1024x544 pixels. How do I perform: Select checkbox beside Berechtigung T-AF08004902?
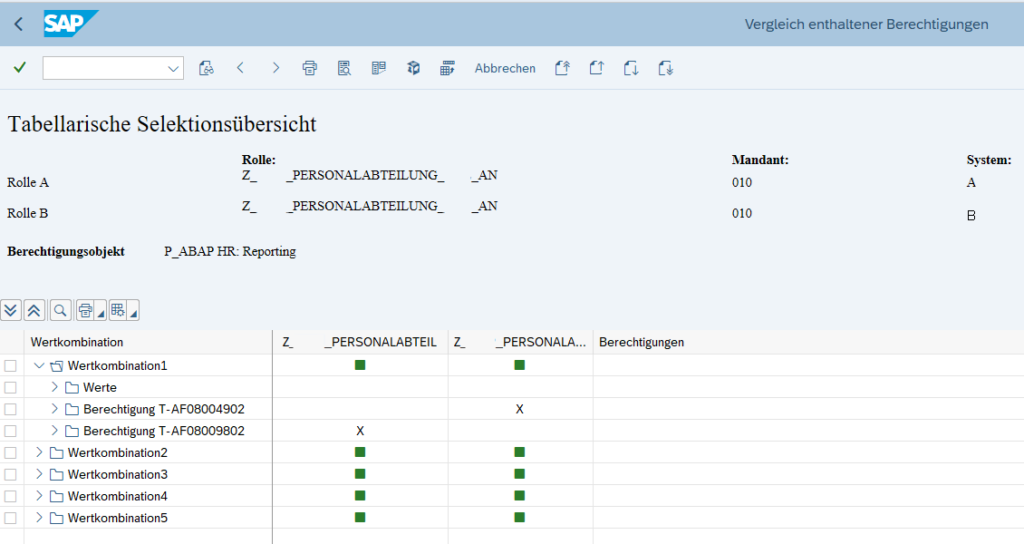tap(10, 409)
